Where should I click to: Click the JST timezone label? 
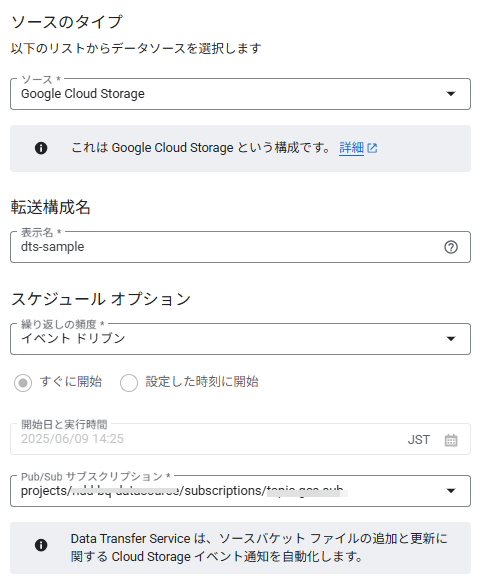[x=418, y=440]
